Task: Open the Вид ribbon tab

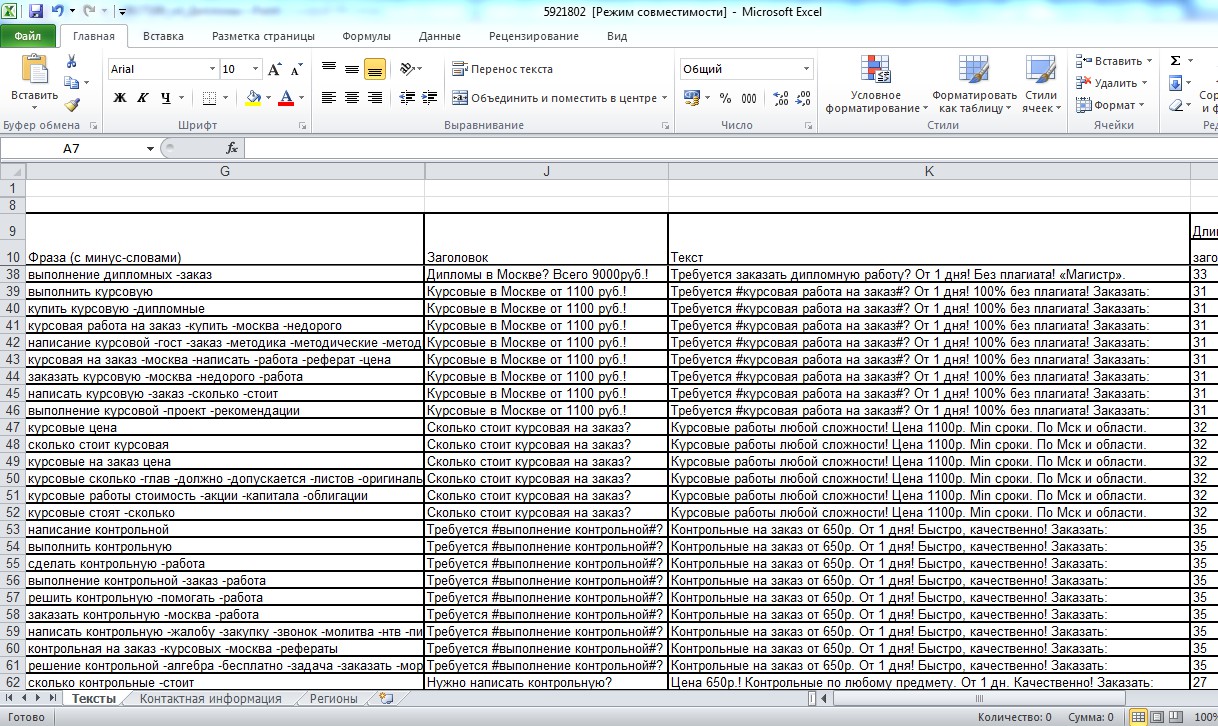Action: point(617,36)
